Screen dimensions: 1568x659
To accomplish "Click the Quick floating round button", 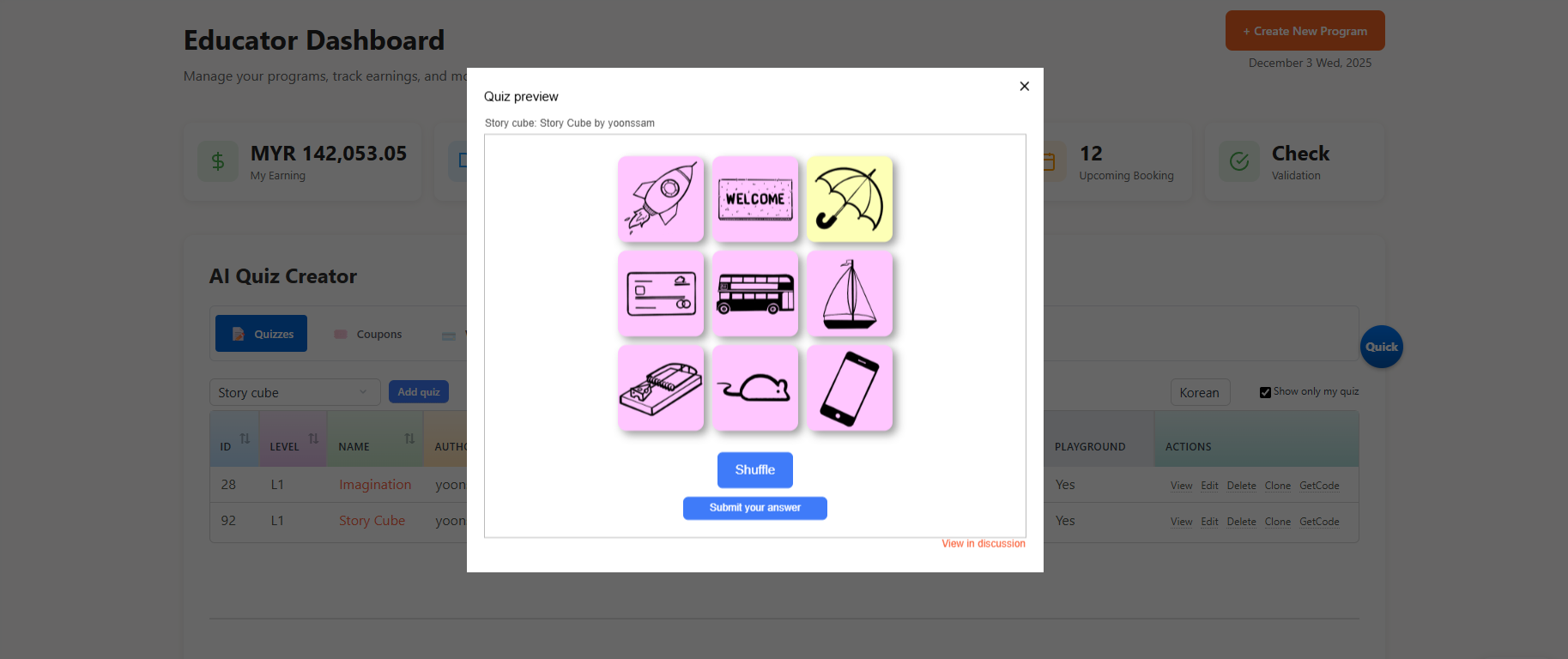I will (x=1382, y=347).
